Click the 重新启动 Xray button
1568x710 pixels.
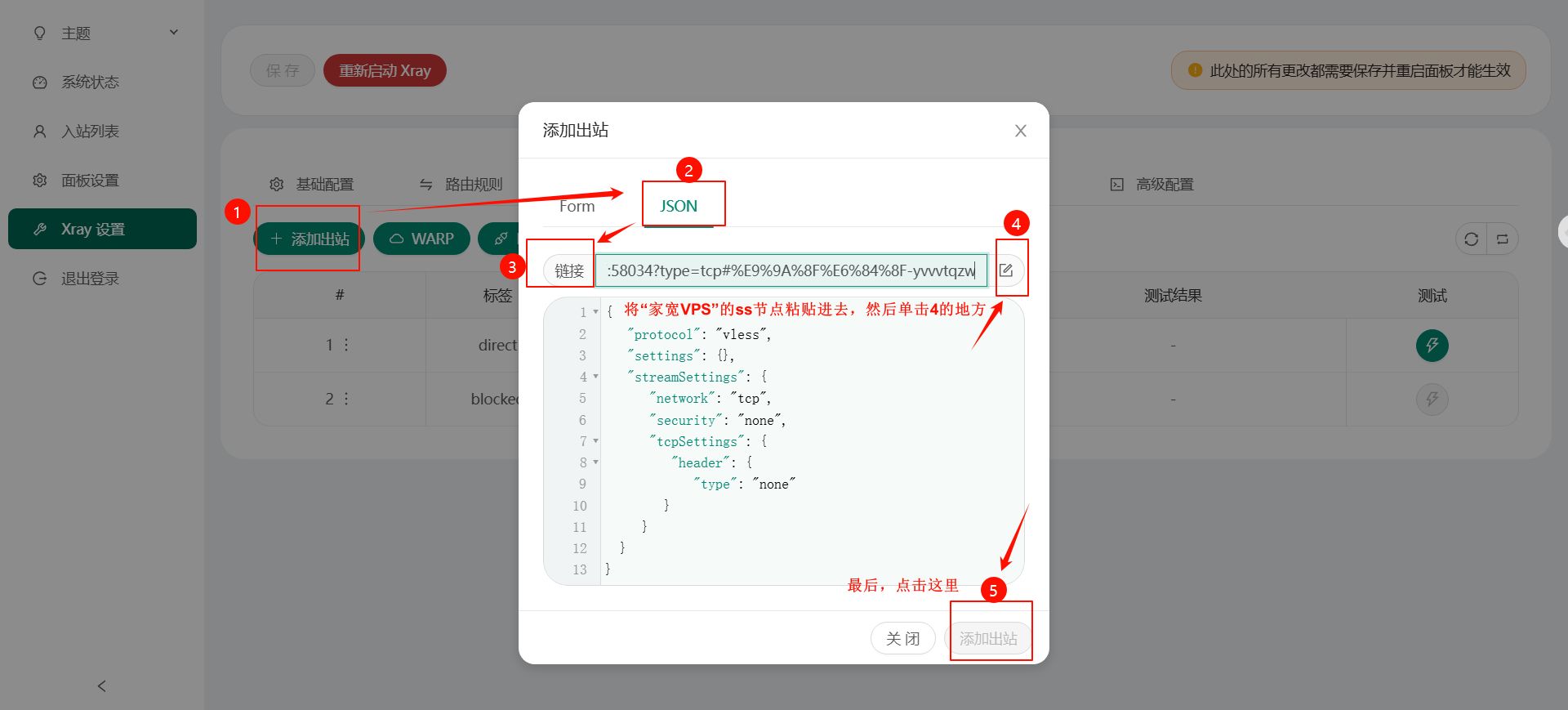(x=385, y=70)
